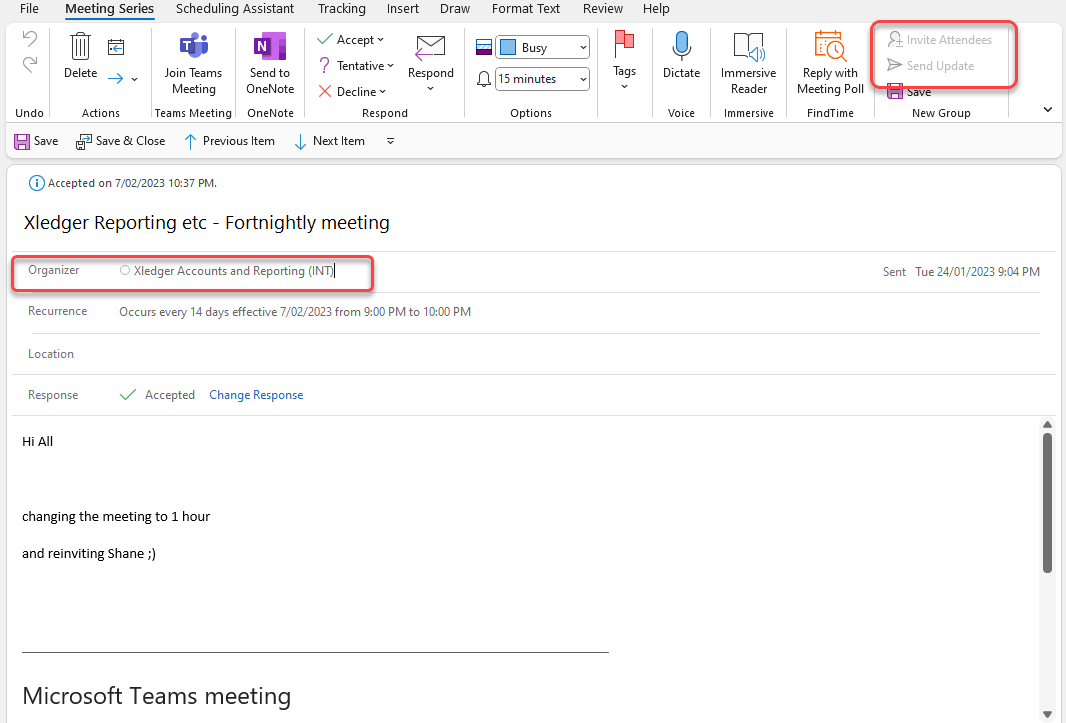
Task: Open the Help tab
Action: click(x=656, y=9)
